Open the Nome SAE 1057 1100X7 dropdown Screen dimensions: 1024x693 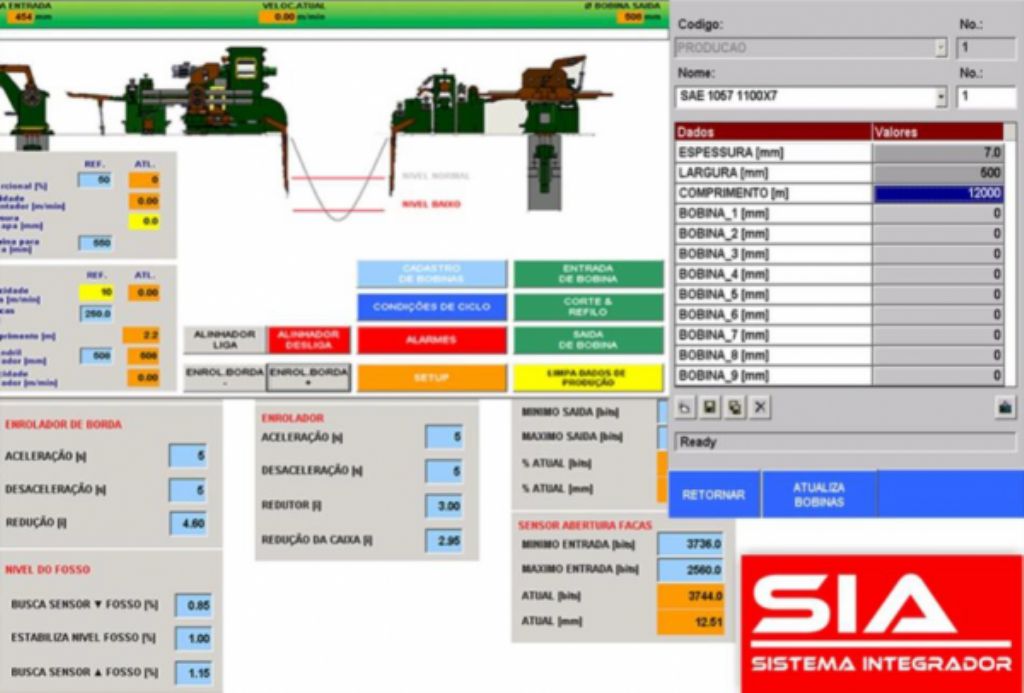(x=940, y=97)
